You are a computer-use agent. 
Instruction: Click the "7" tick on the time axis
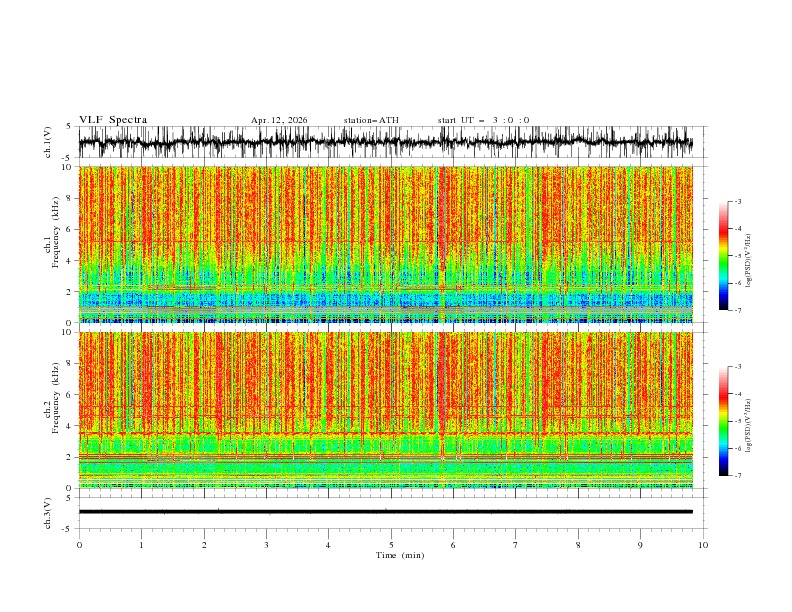516,545
